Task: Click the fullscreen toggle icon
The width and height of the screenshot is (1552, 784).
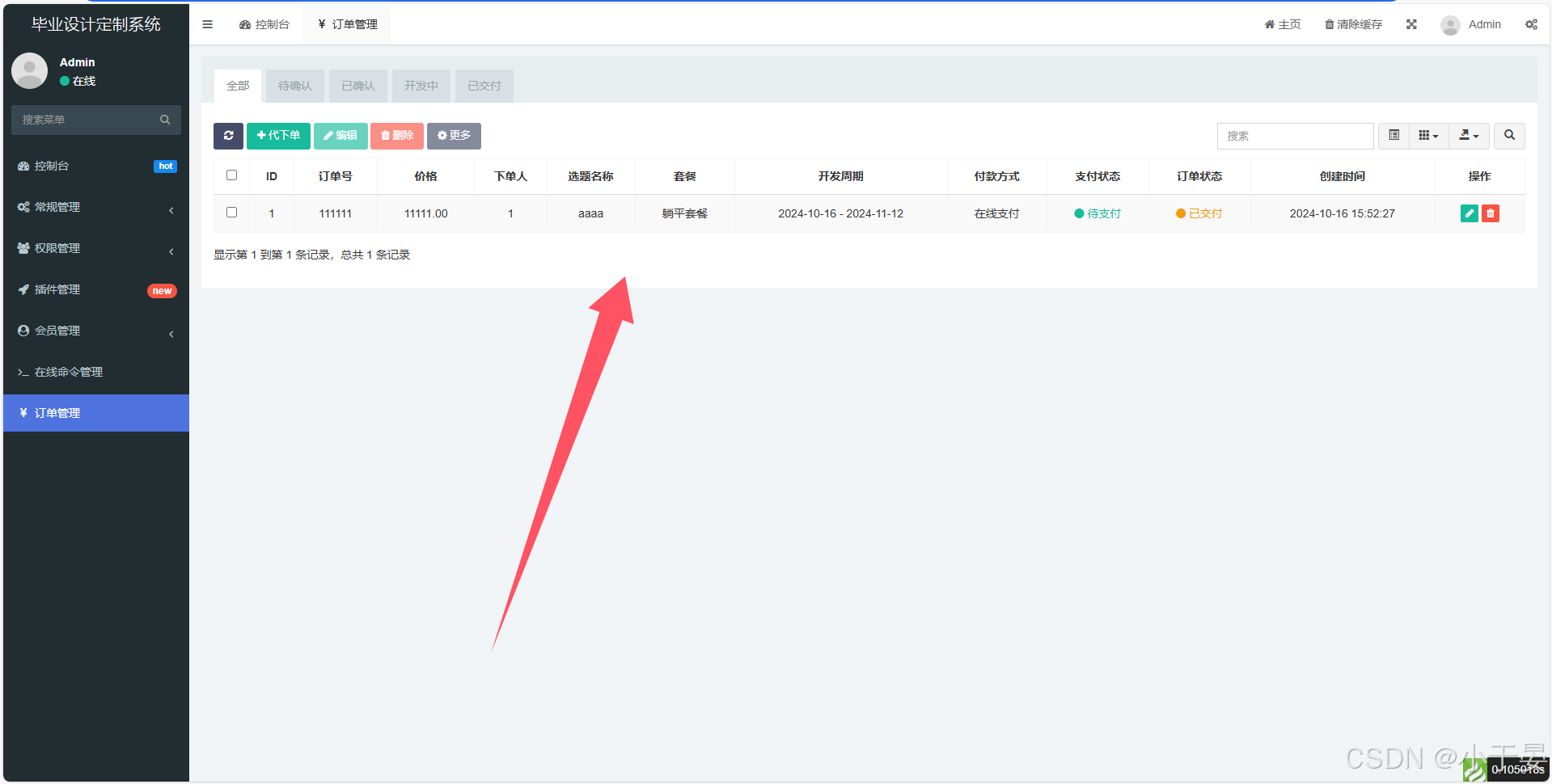Action: tap(1411, 24)
